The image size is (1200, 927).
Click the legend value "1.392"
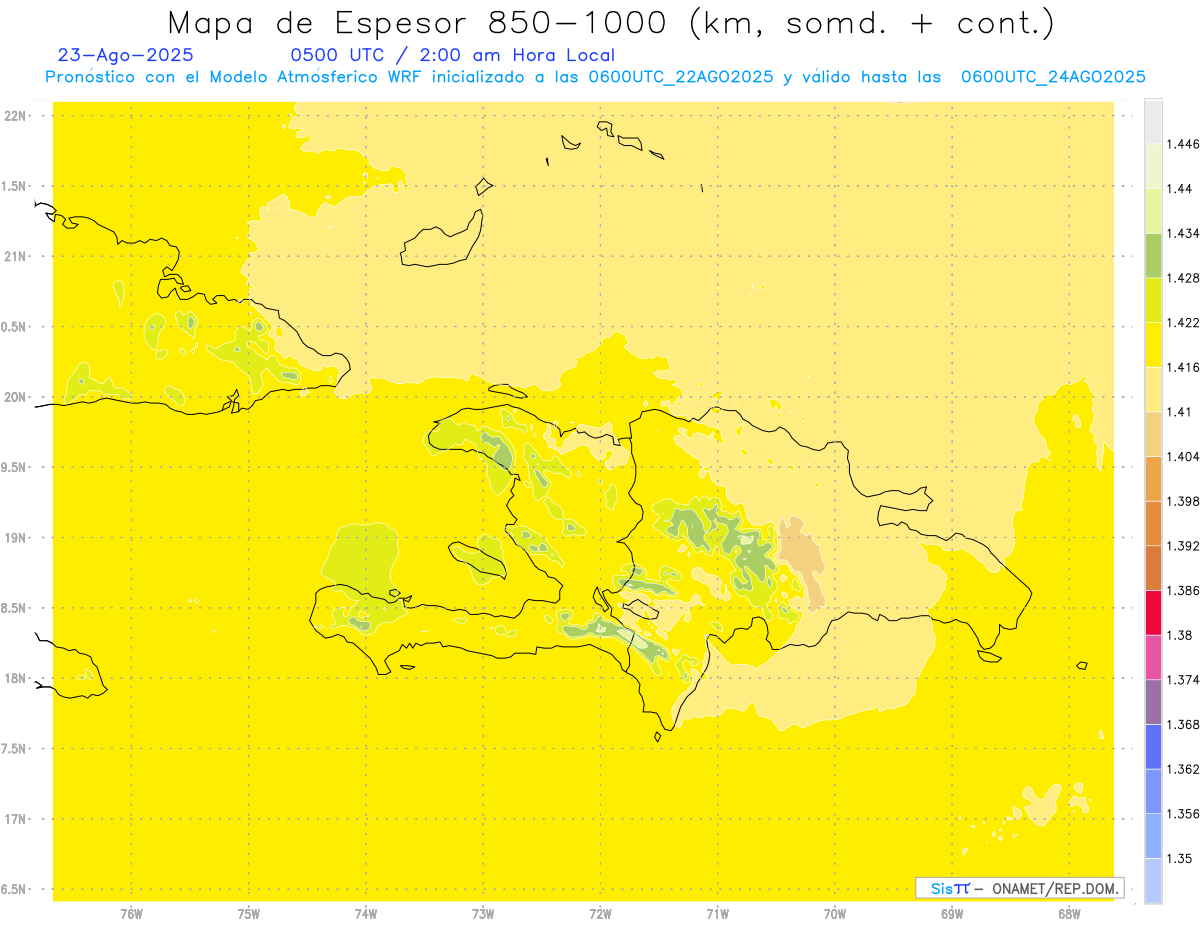pos(1183,546)
